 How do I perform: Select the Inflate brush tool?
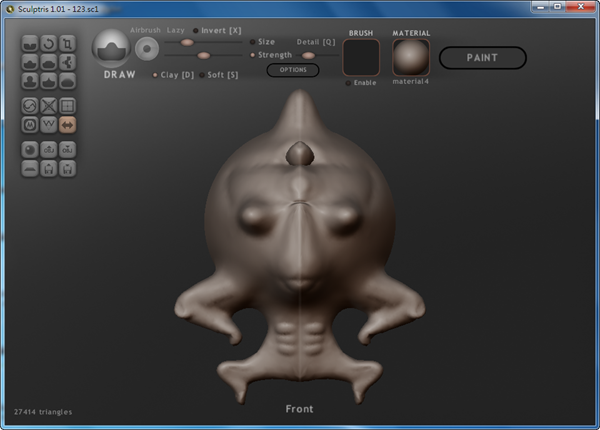[30, 81]
